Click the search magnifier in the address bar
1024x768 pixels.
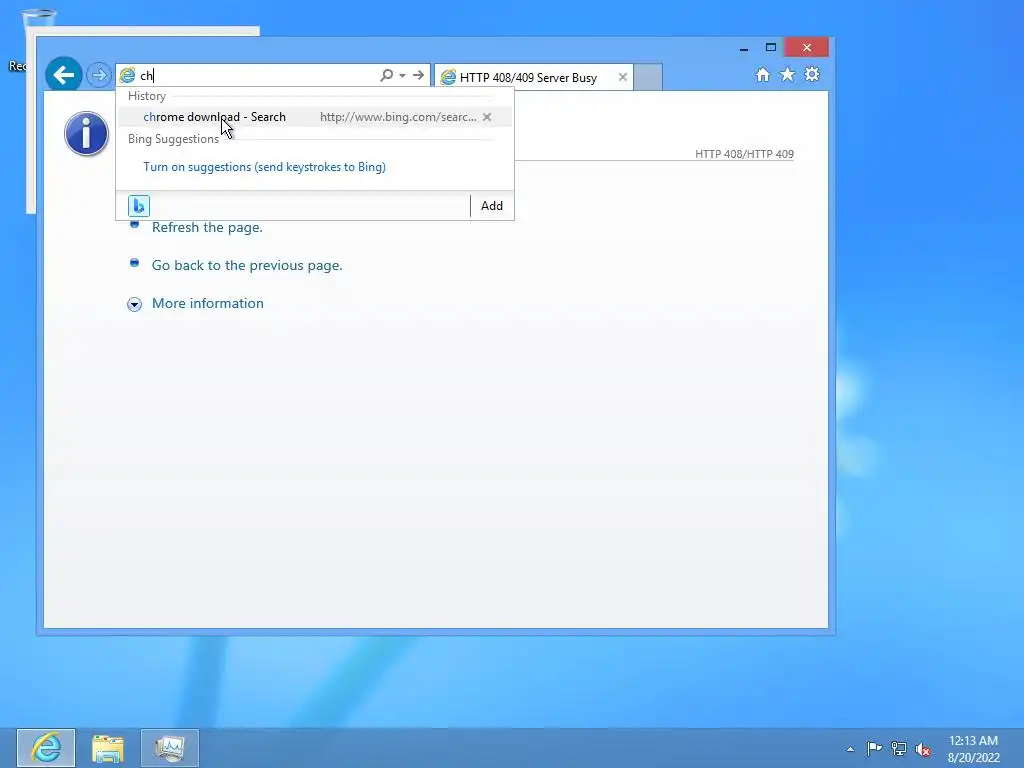point(387,75)
